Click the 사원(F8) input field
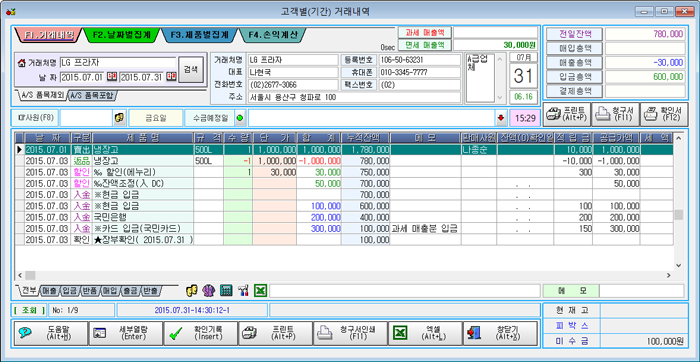The image size is (700, 362). point(86,118)
